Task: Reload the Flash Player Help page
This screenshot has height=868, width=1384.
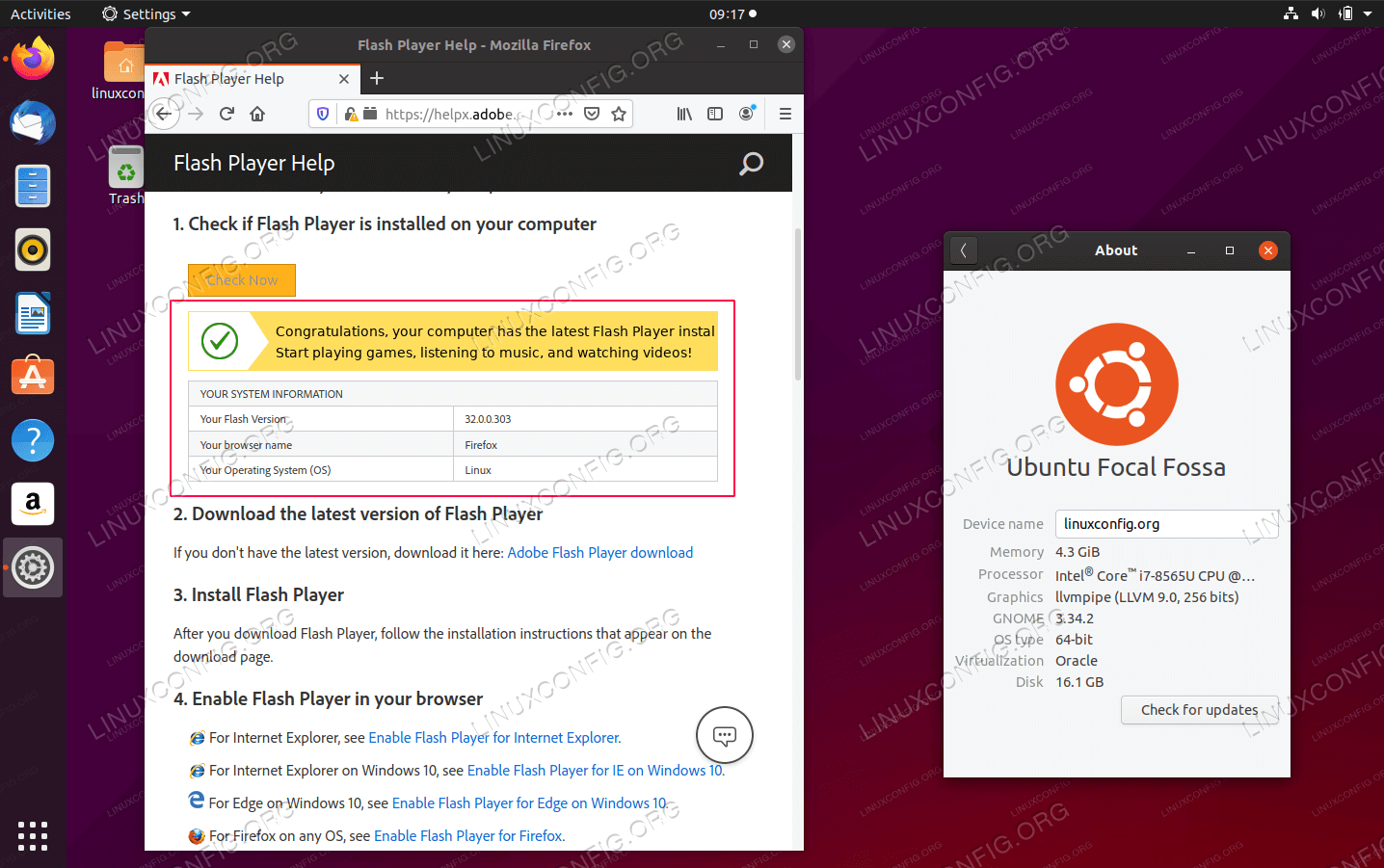Action: coord(226,114)
